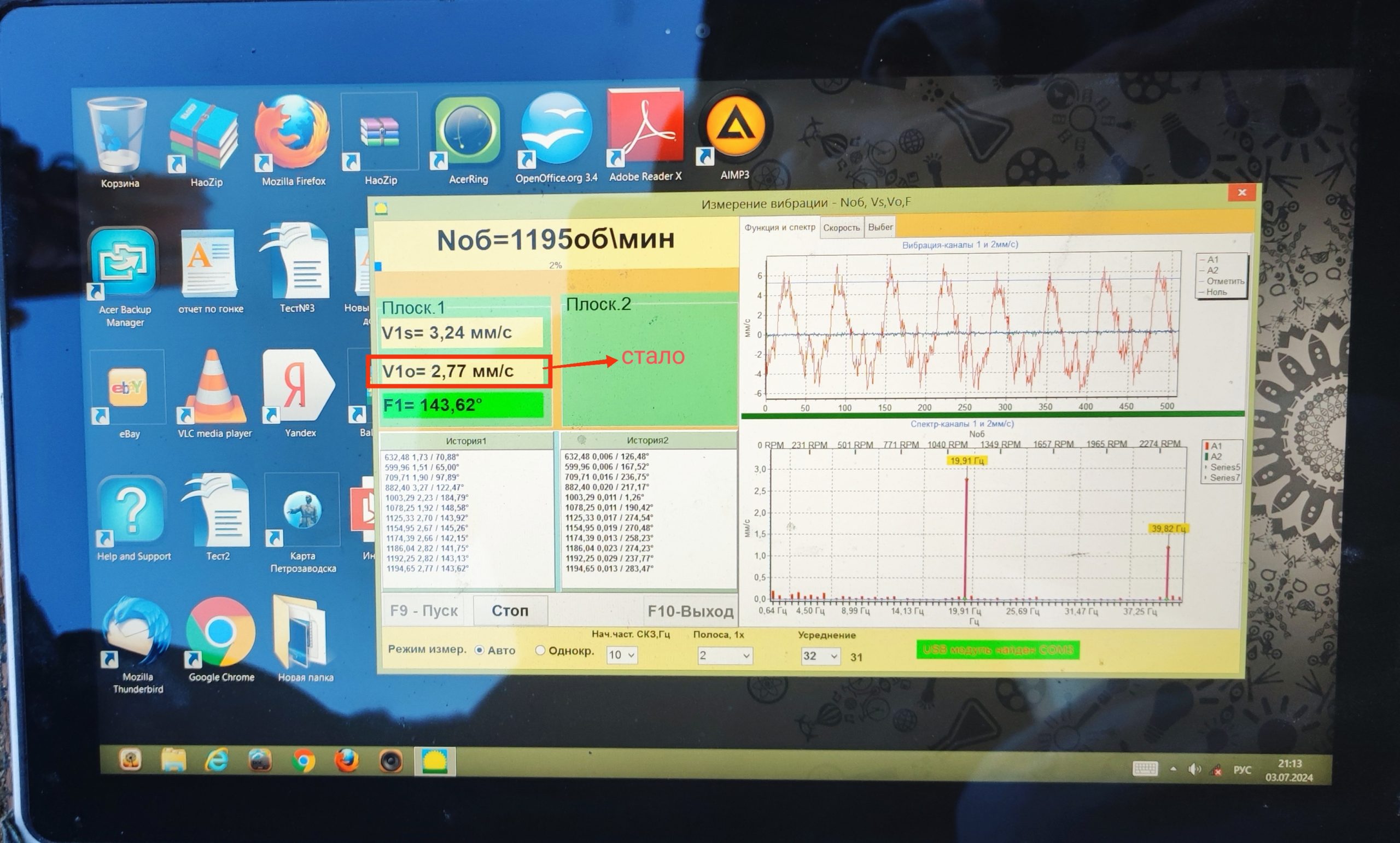
Task: Click the Стоп button
Action: (510, 611)
